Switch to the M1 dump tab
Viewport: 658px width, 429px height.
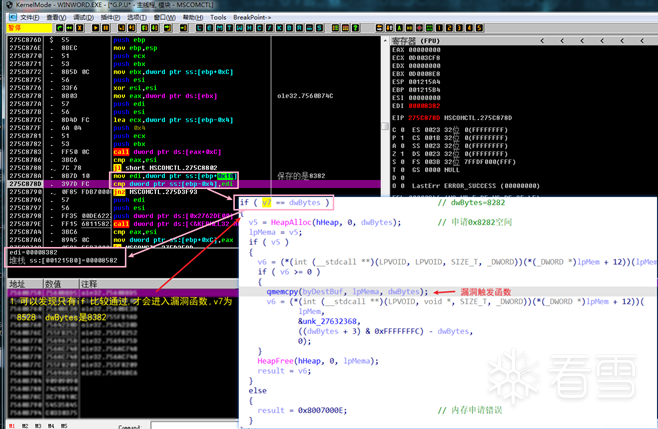12,426
